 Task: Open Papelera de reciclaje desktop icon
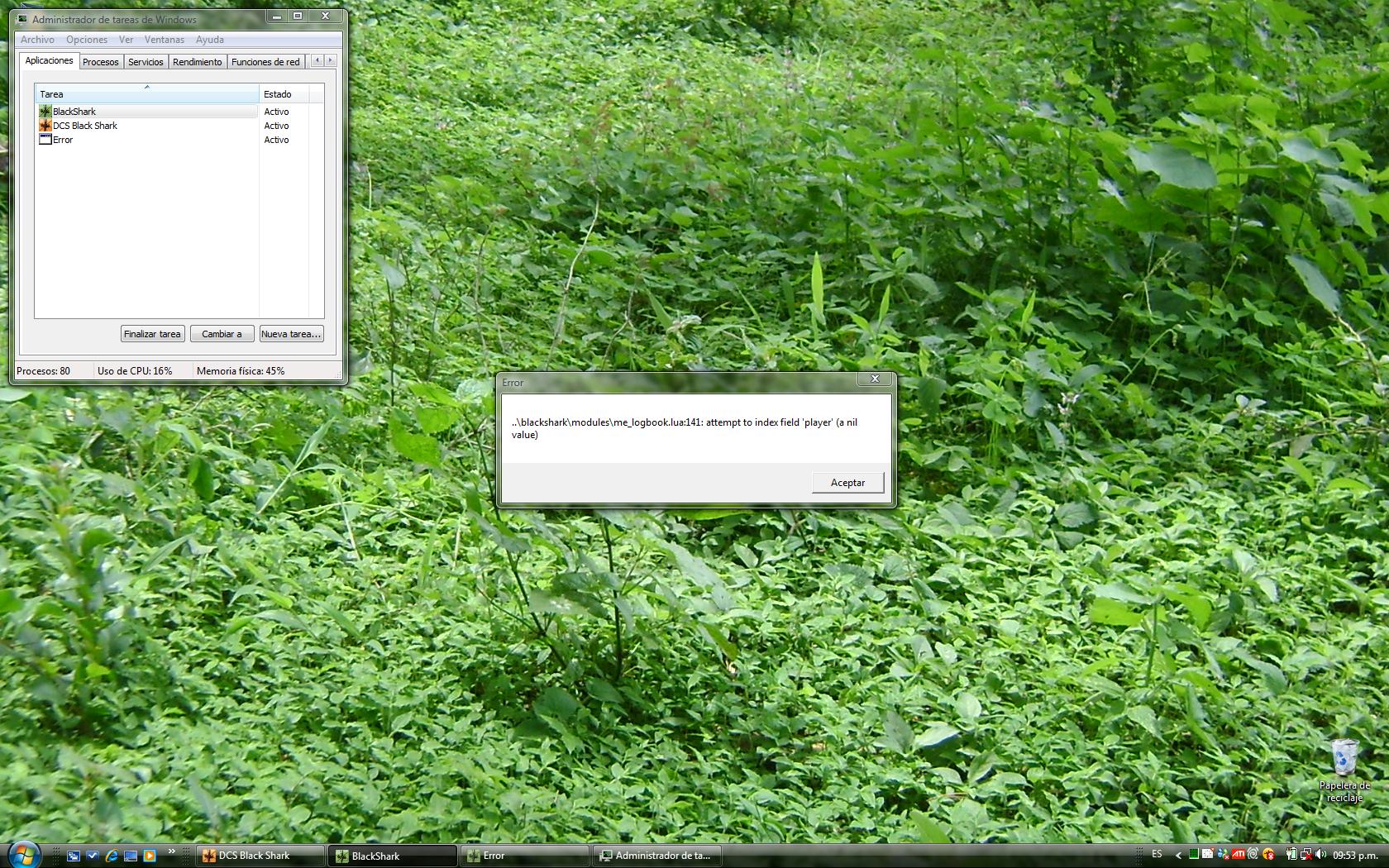click(x=1345, y=770)
